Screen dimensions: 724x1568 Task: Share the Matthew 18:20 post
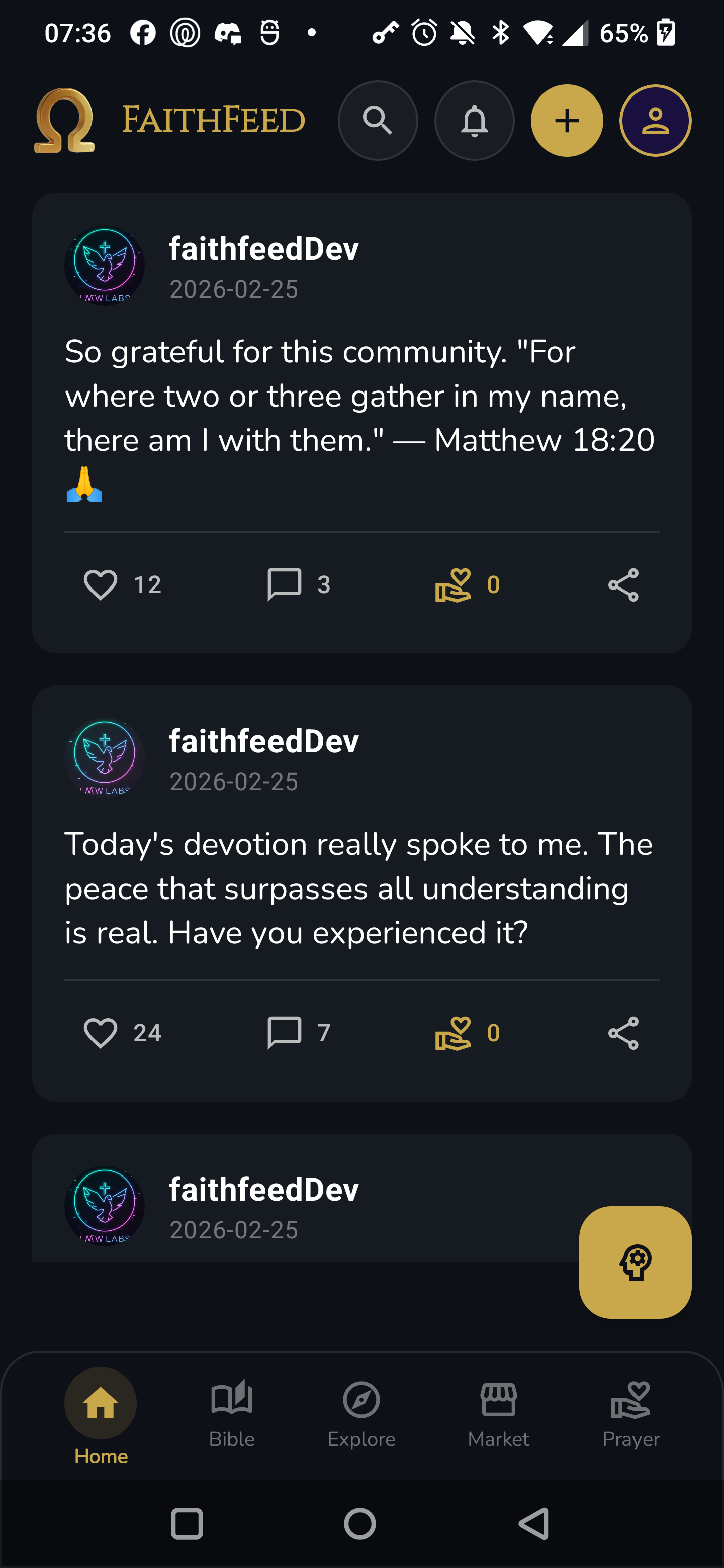(x=623, y=584)
